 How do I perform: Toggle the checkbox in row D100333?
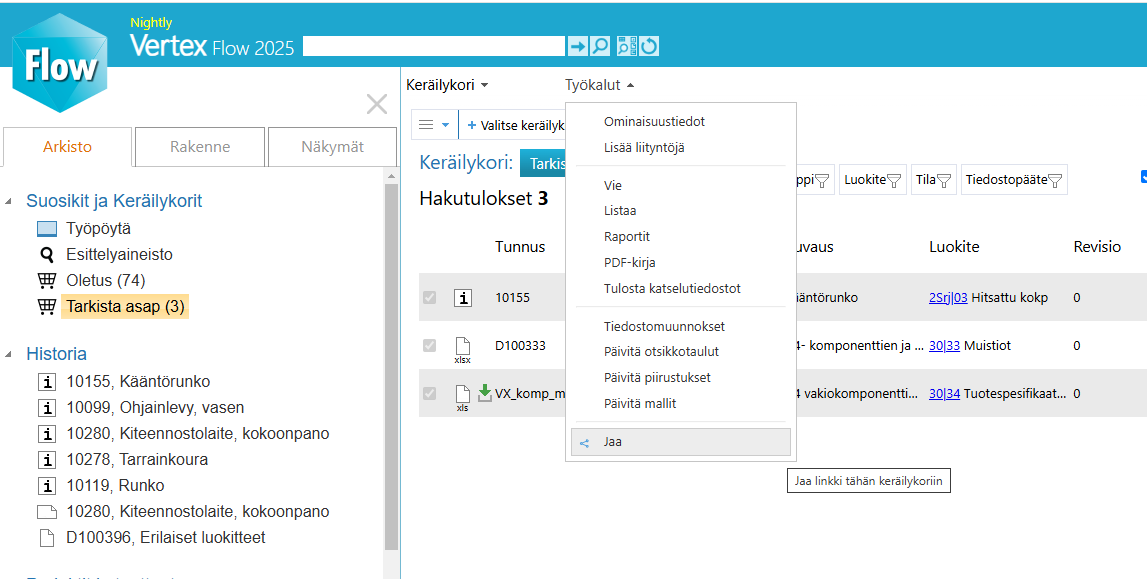click(429, 345)
